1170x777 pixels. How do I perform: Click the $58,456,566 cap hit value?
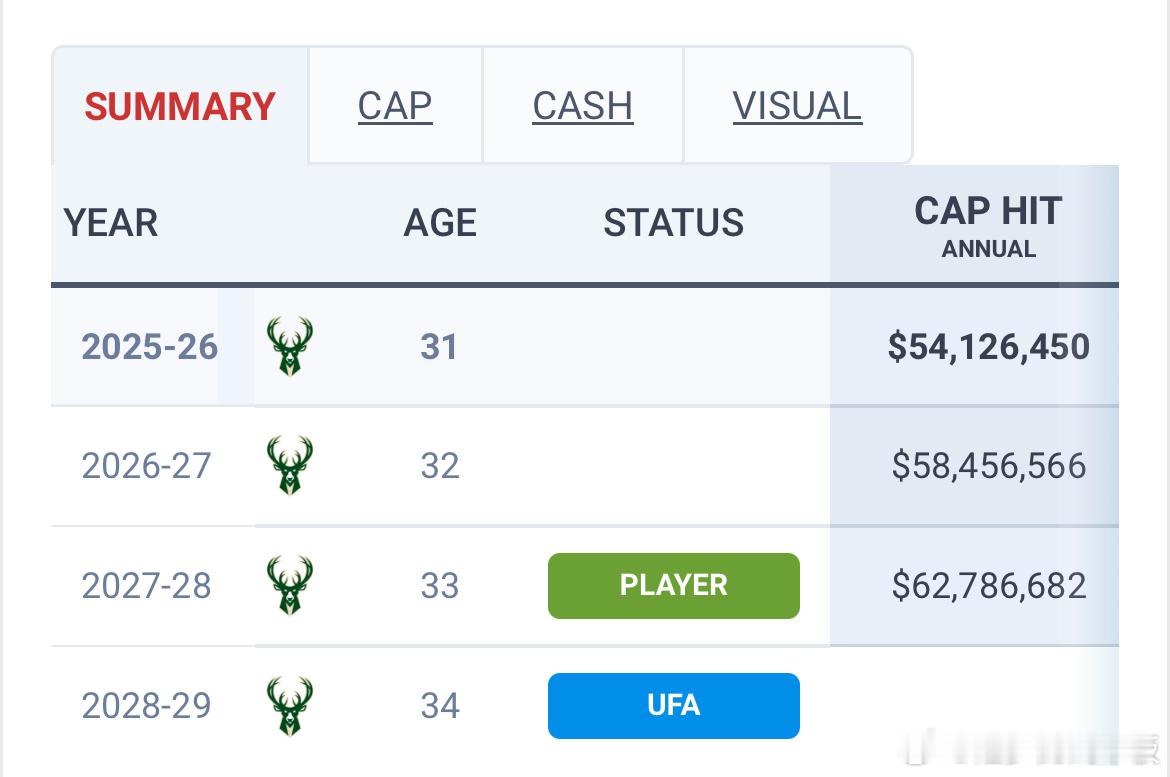point(989,466)
